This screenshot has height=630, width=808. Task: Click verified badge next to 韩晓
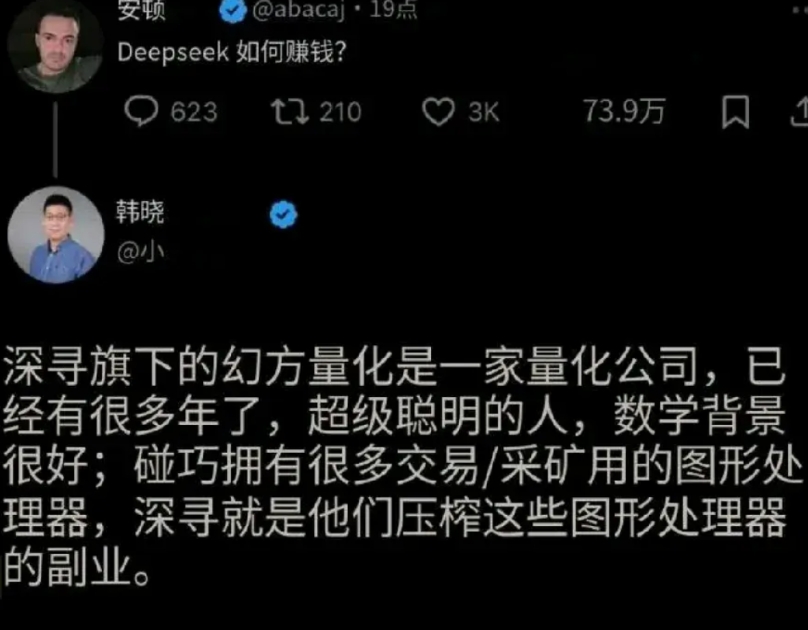click(x=283, y=214)
